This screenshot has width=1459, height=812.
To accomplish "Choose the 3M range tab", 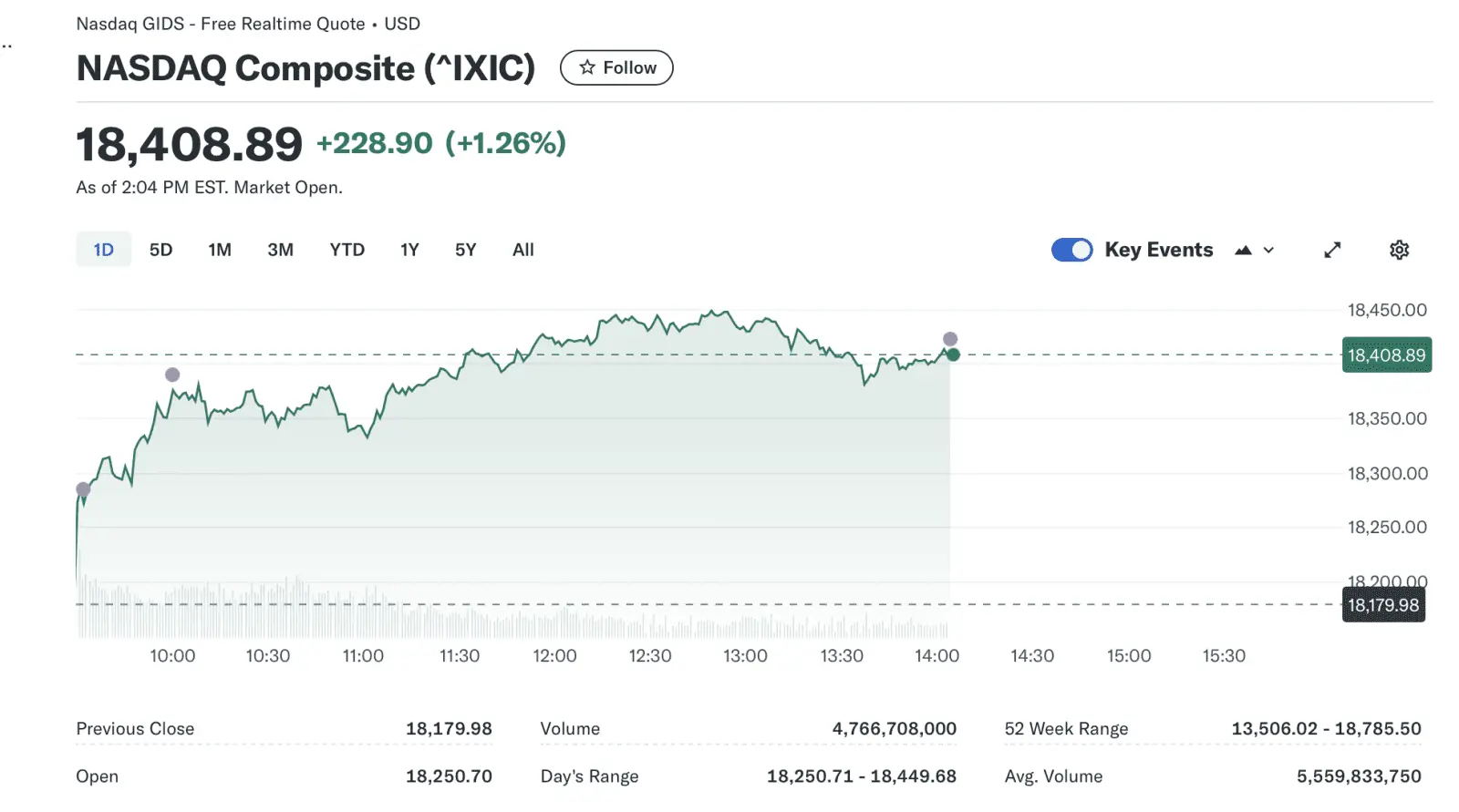I will [280, 250].
